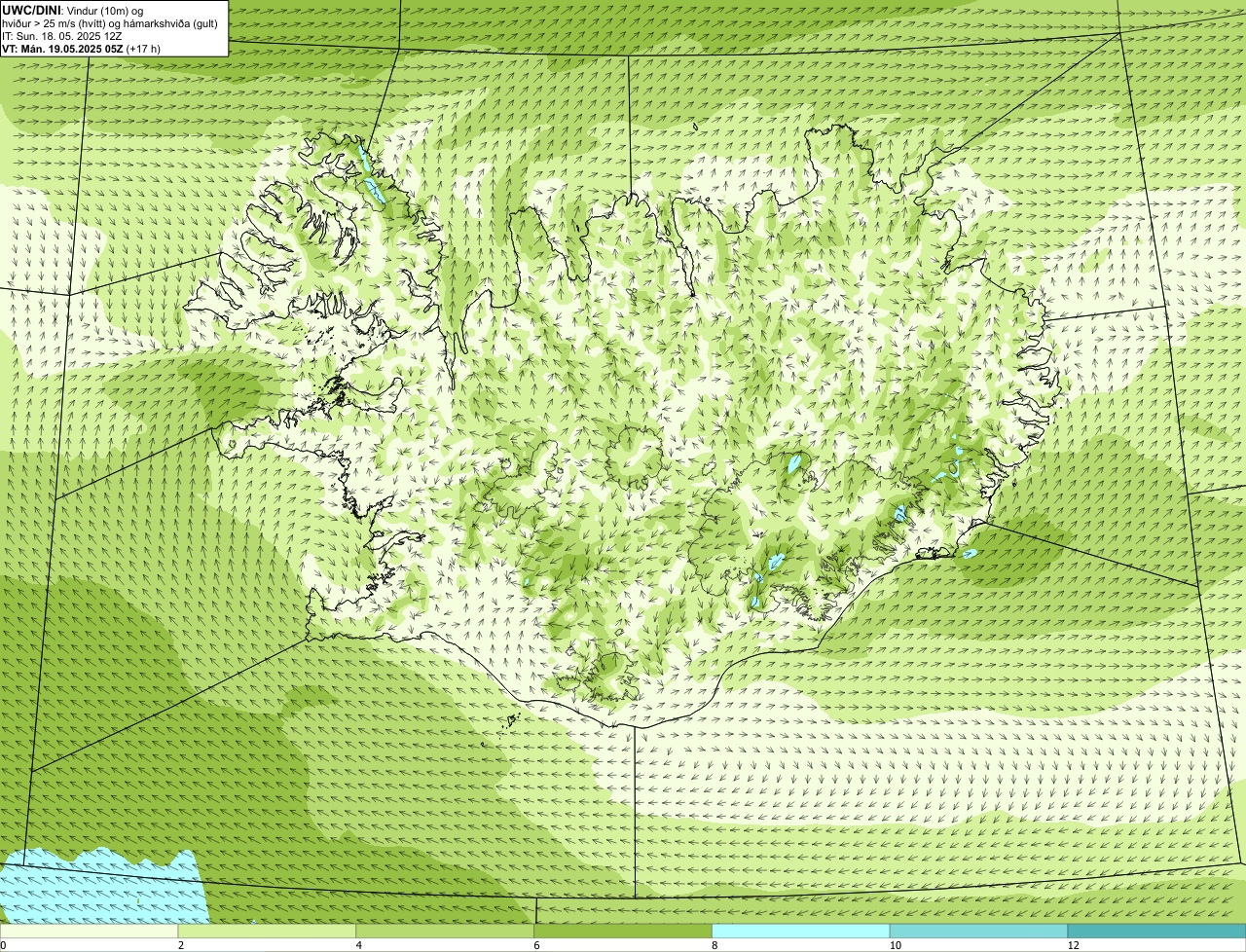
Task: Click the "12" label on the color scale
Action: tap(1072, 945)
